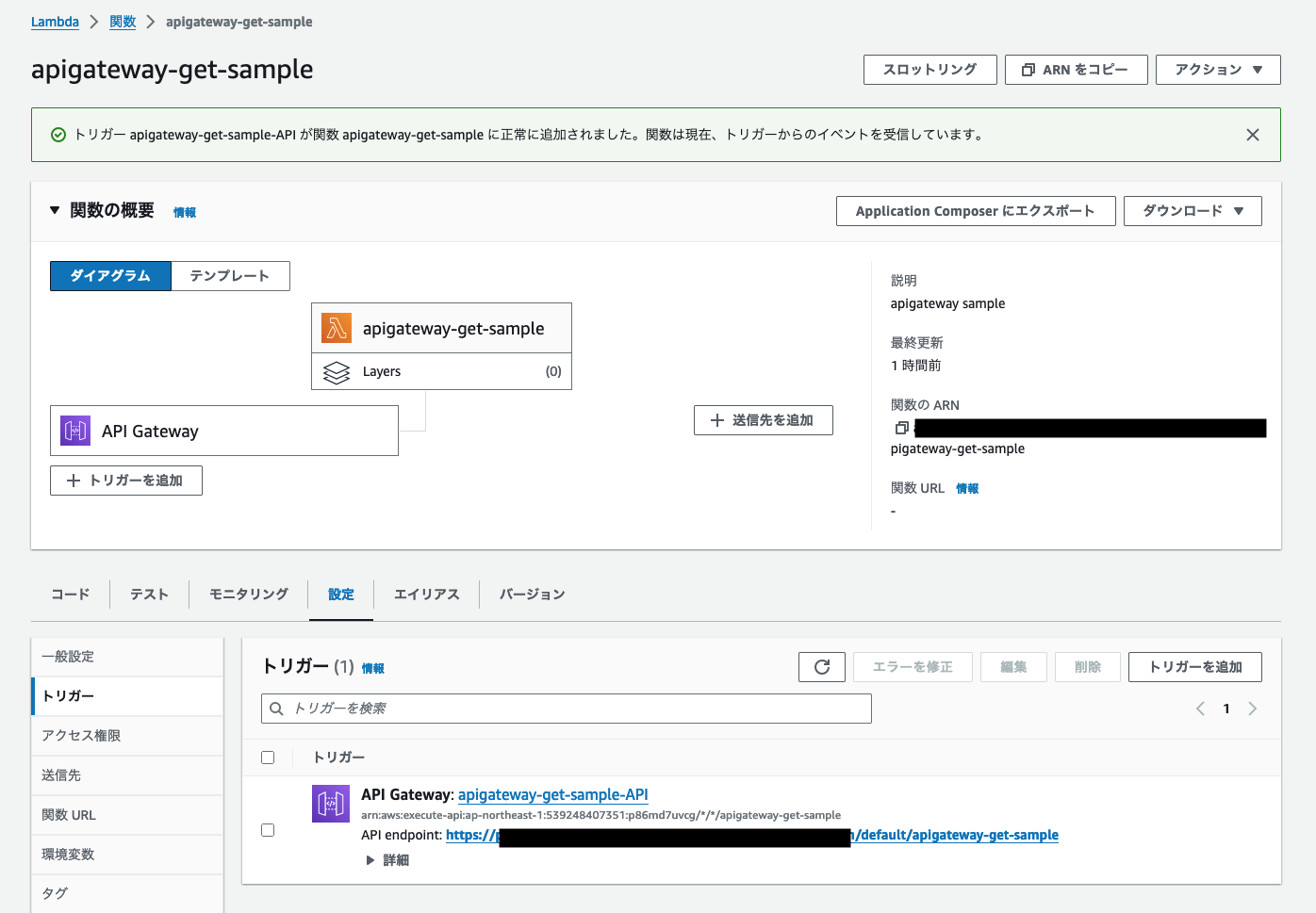The width and height of the screenshot is (1316, 913).
Task: Select the ダイアグラム view toggle
Action: coord(110,276)
